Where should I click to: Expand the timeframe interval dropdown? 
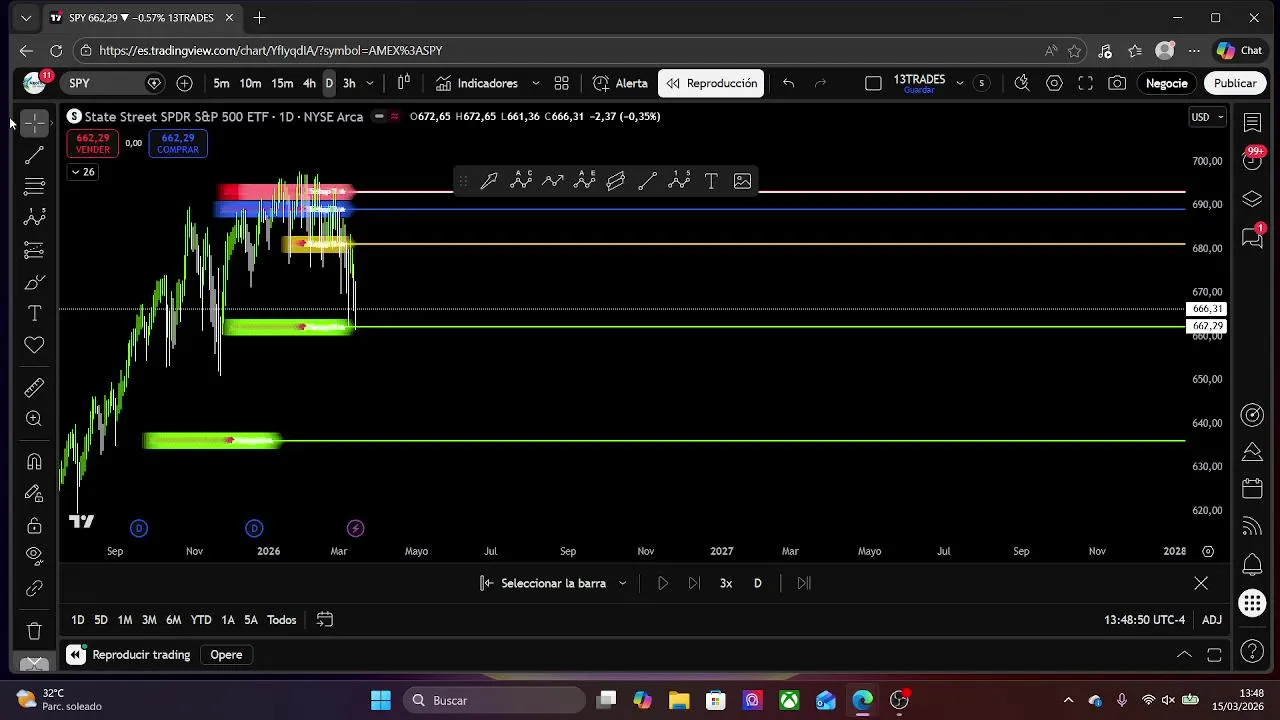[x=370, y=83]
